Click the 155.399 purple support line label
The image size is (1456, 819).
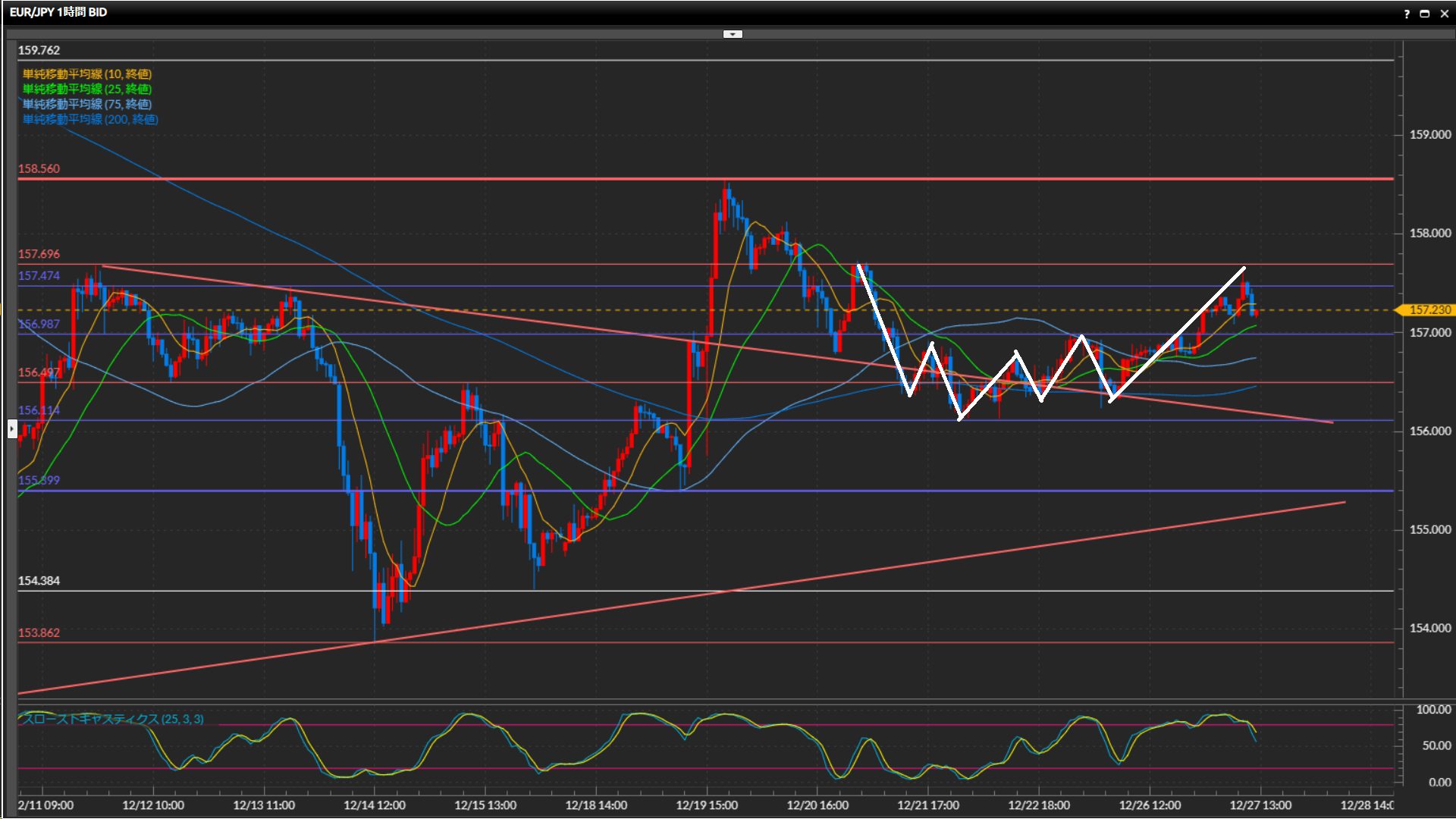coord(39,480)
